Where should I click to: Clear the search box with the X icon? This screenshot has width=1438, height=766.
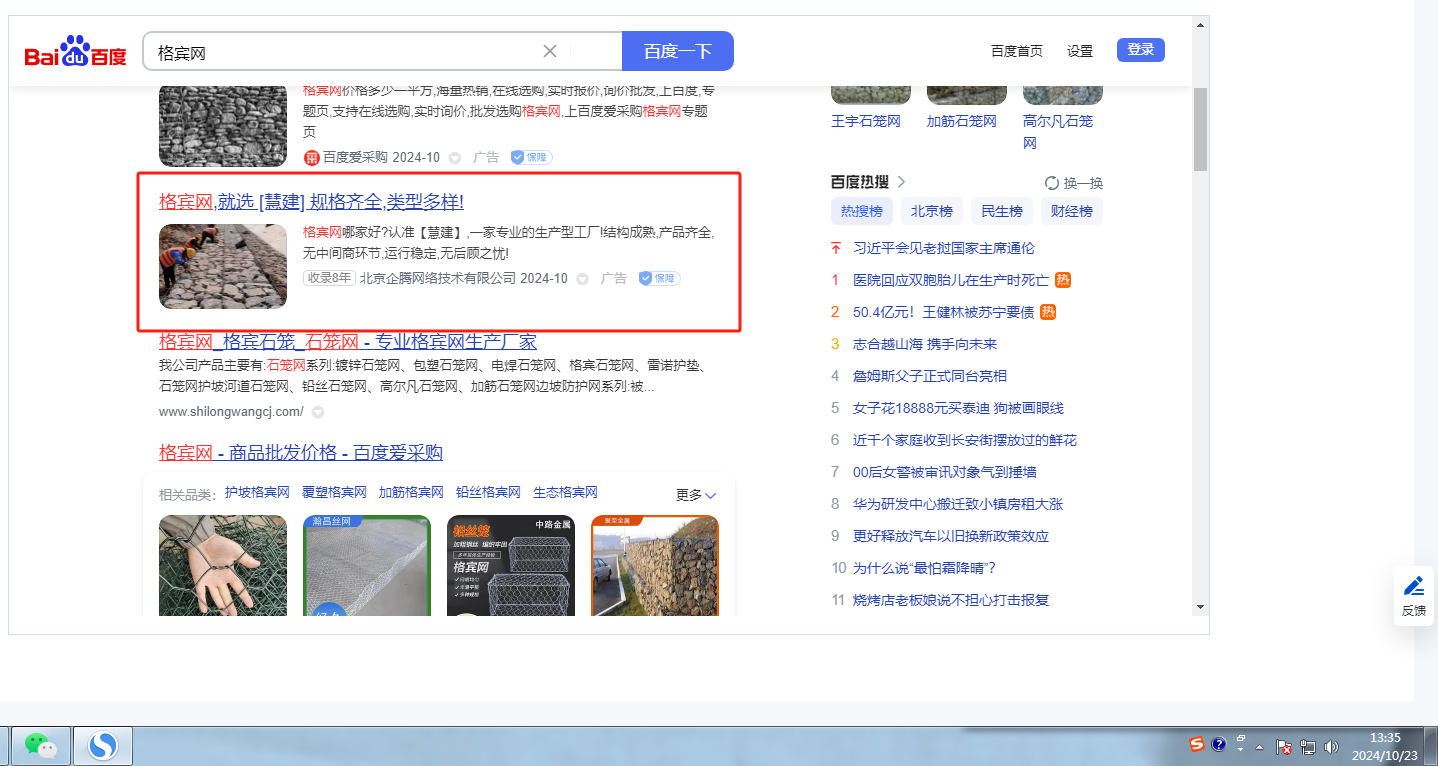point(549,52)
